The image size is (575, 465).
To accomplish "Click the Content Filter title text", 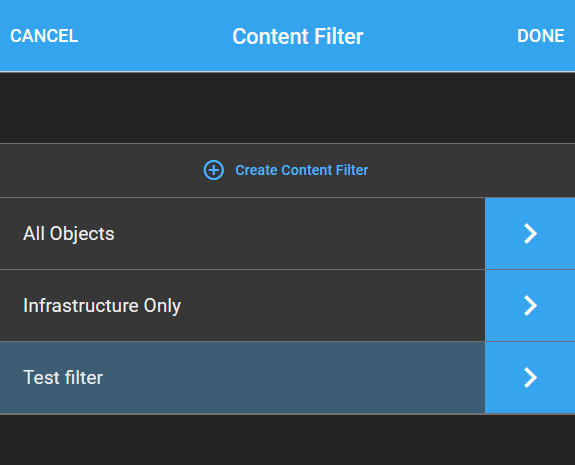I will (x=298, y=36).
